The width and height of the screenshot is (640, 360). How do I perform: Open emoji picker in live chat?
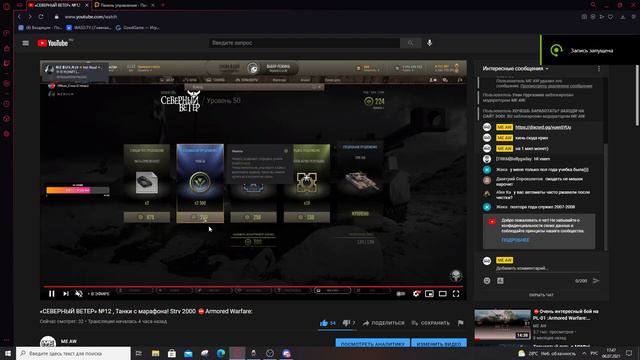[487, 281]
